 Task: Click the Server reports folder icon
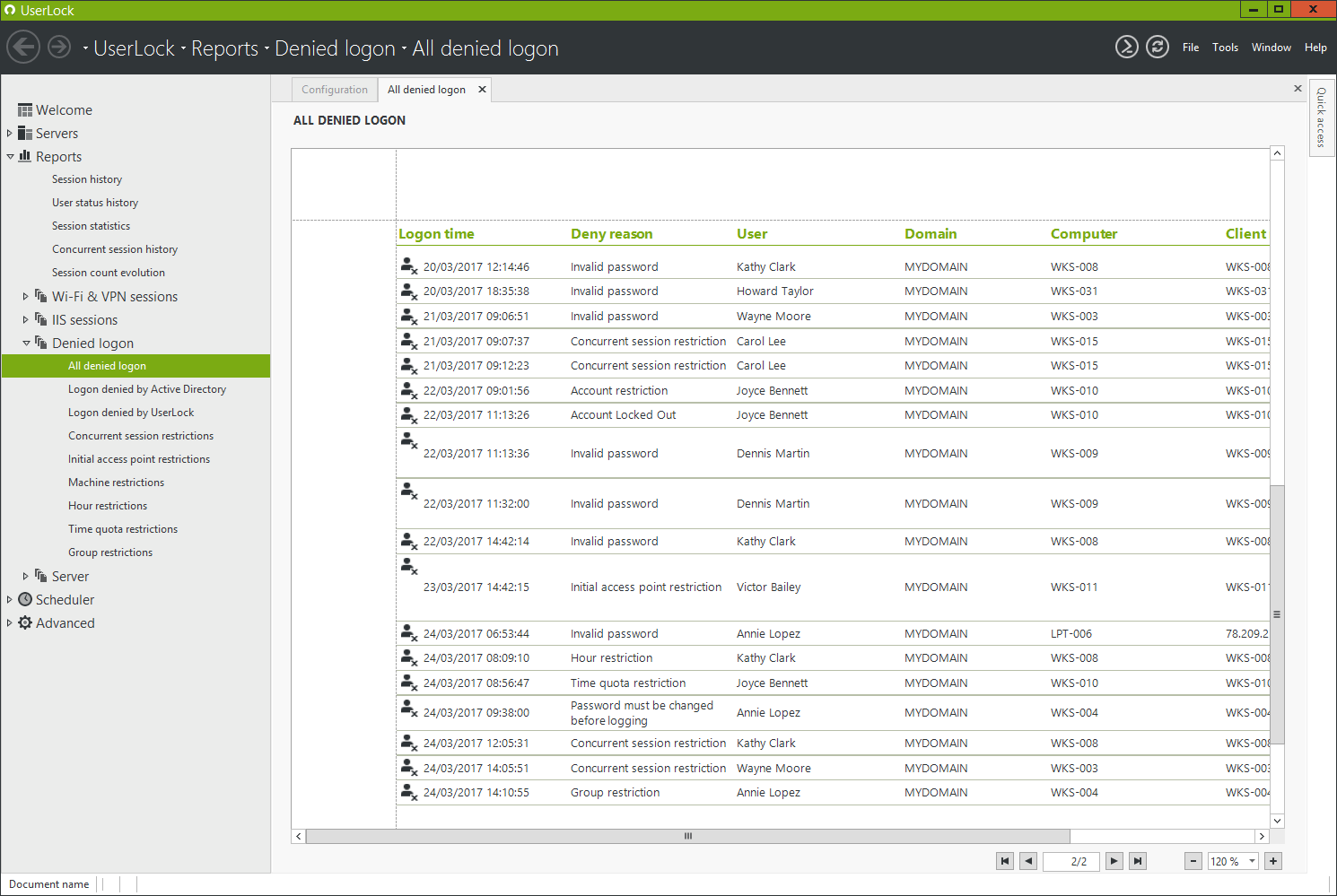tap(40, 575)
